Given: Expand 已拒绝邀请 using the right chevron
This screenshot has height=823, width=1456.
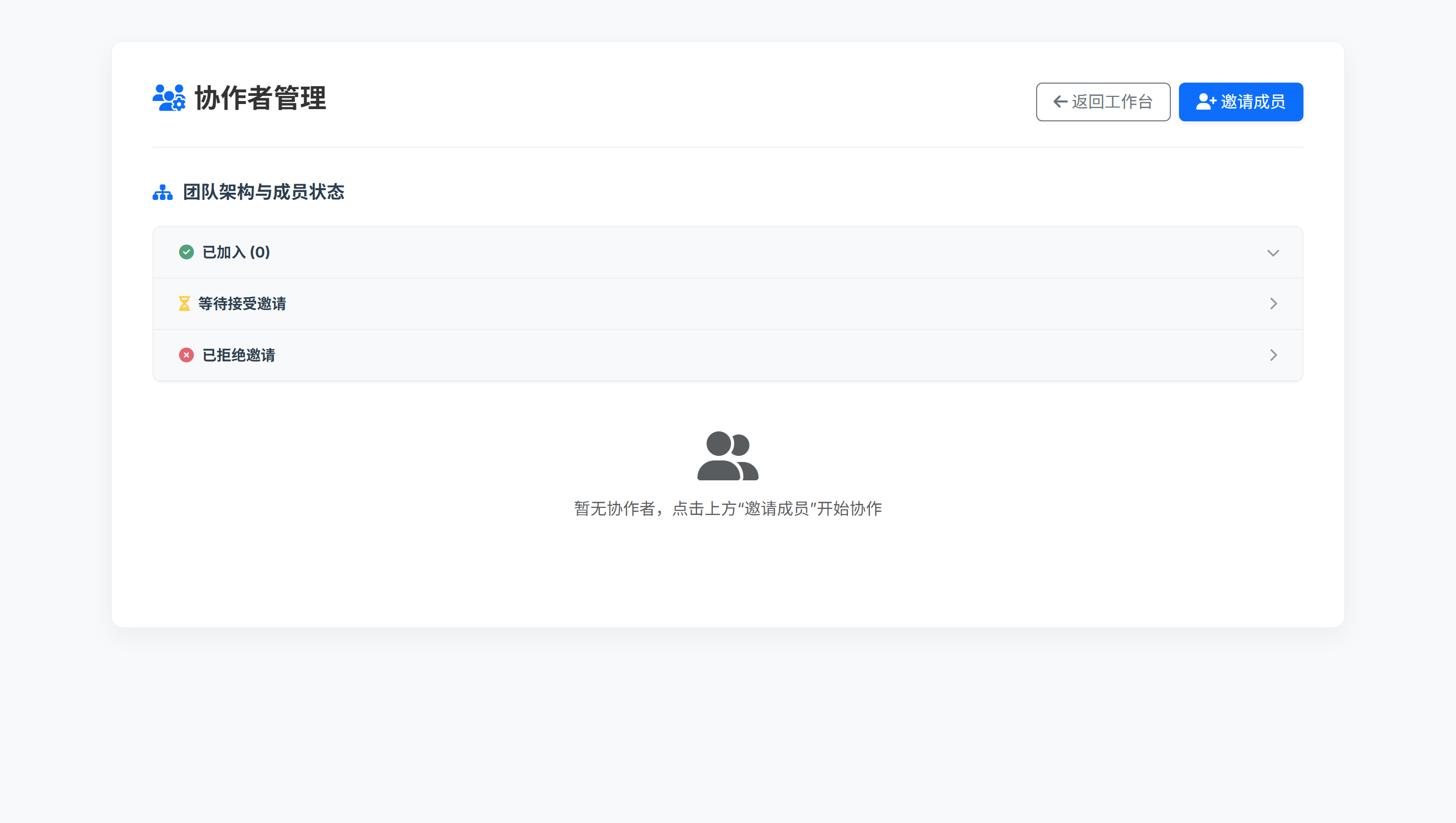Looking at the screenshot, I should coord(1273,355).
